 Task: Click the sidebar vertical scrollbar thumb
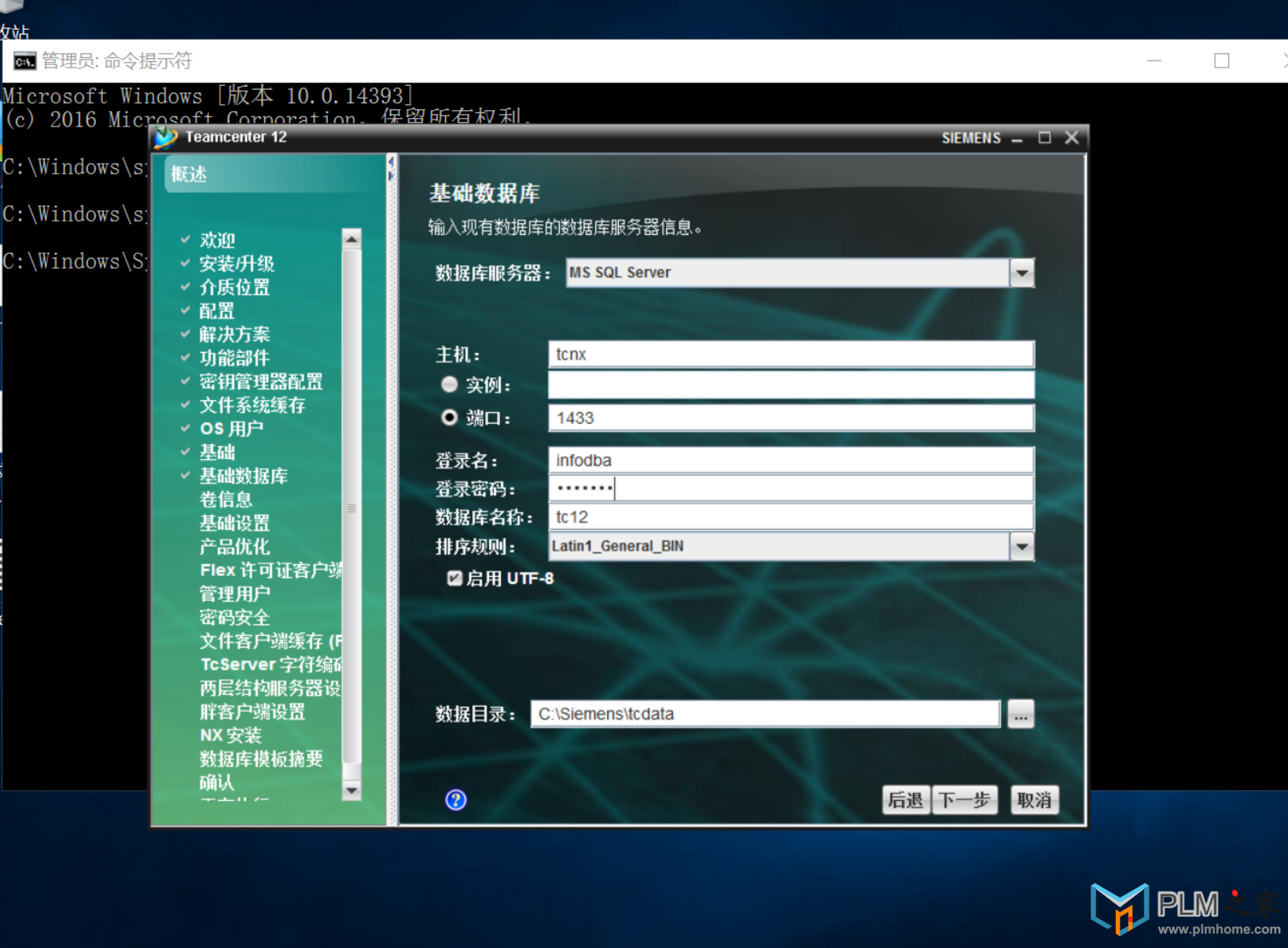point(352,506)
